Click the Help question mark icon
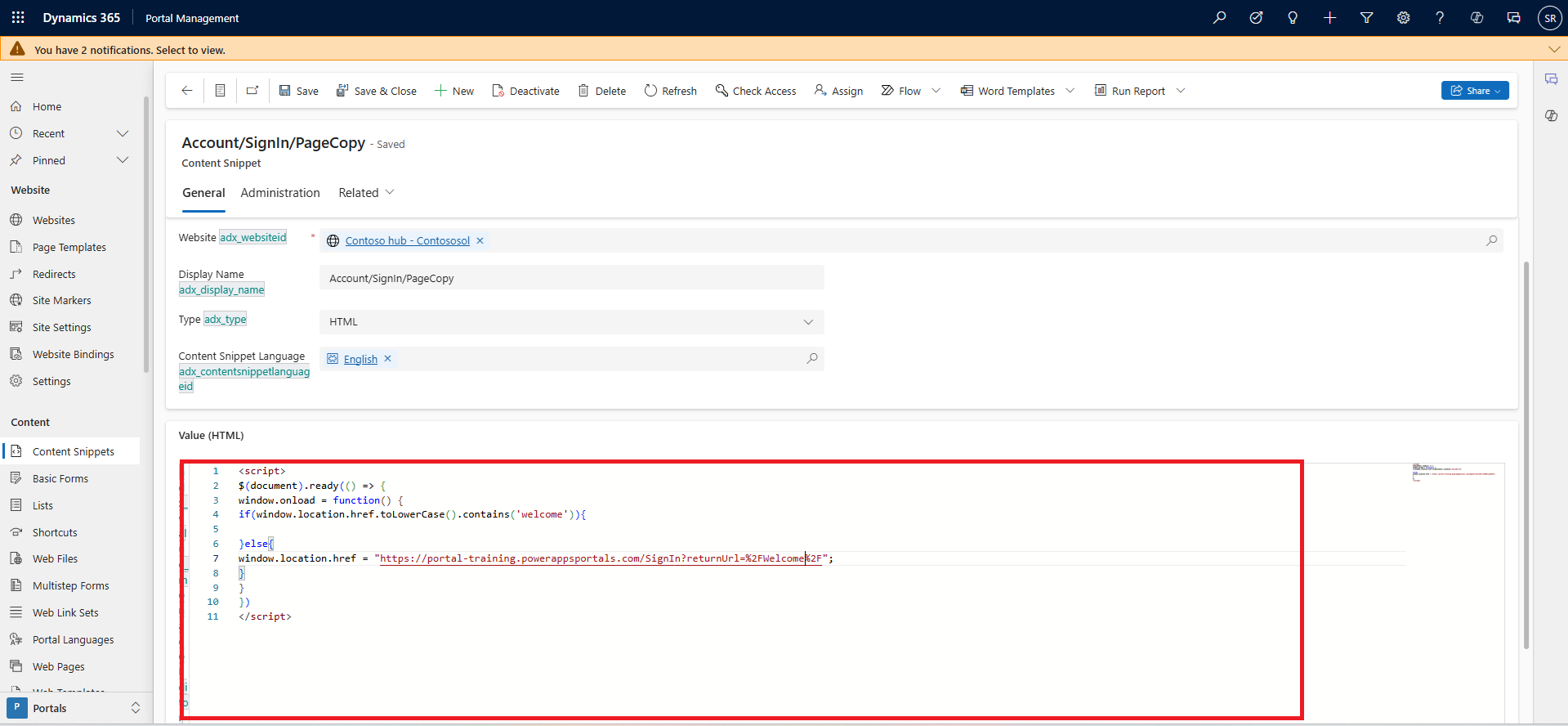 [1440, 17]
